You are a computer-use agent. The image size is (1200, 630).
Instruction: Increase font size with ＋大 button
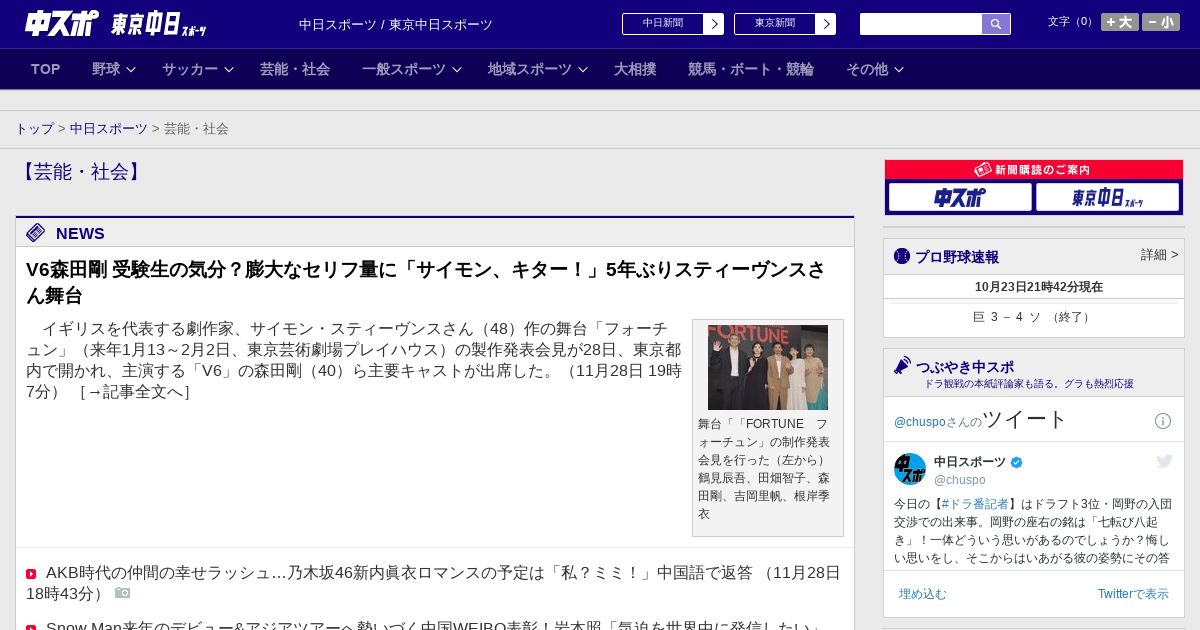(x=1120, y=22)
